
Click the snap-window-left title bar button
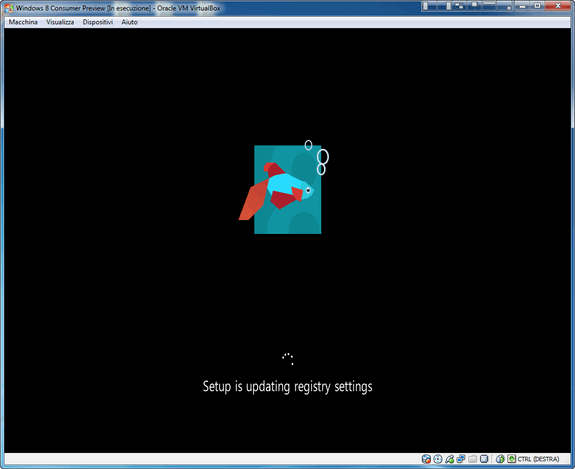429,6
